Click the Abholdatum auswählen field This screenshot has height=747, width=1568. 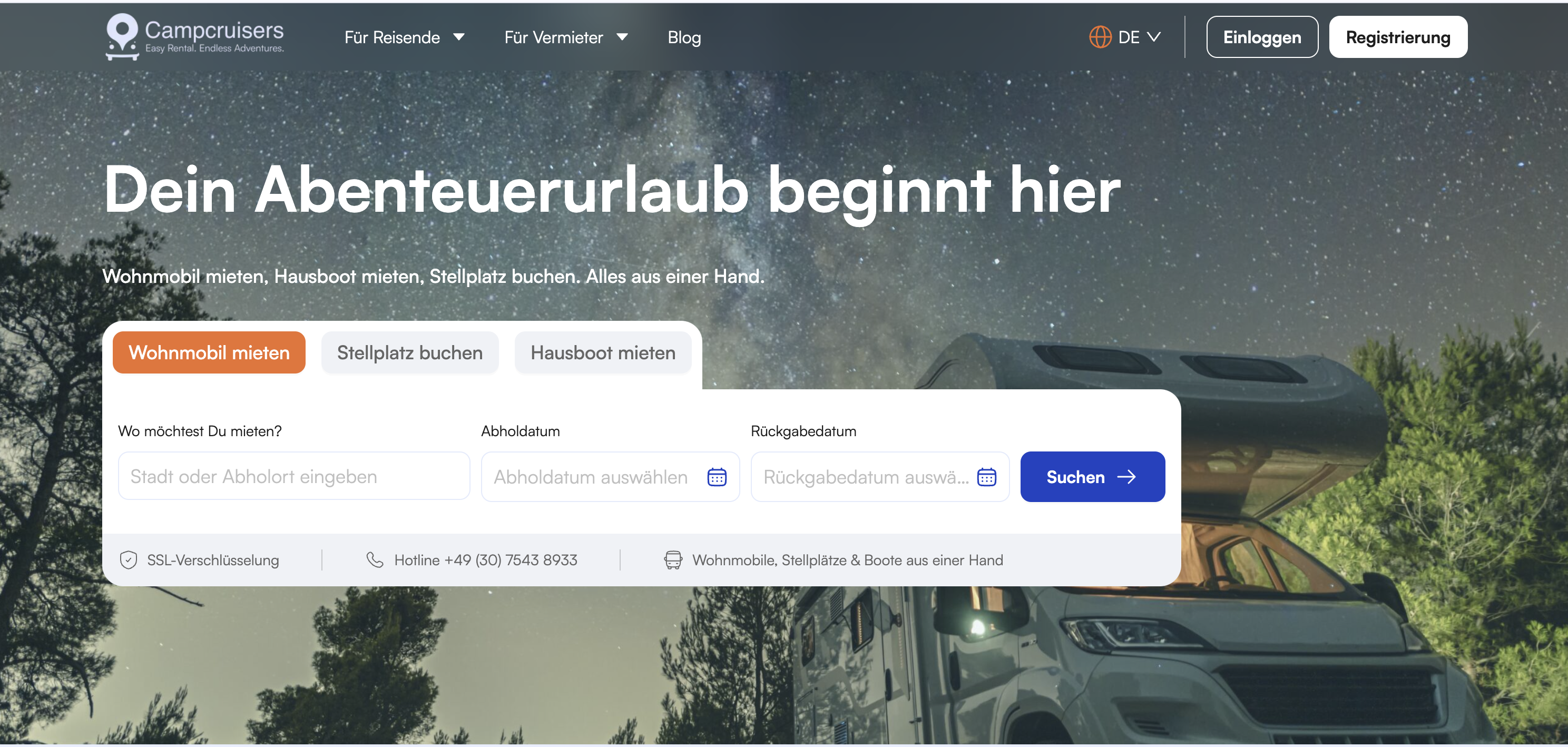pyautogui.click(x=610, y=477)
